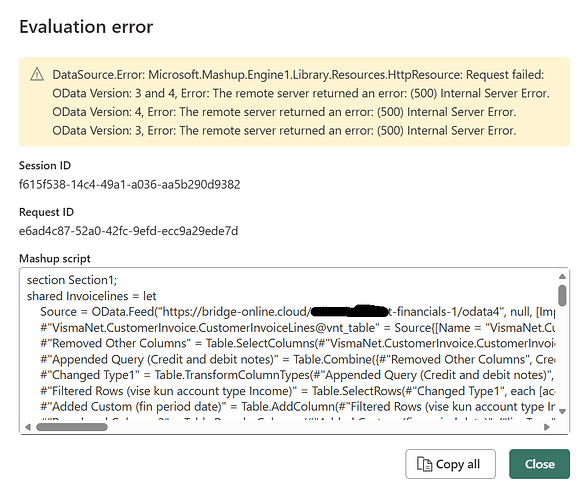Click the "Added Custom (fin period date)" line
Viewport: 585px width, 500px height.
(x=297, y=406)
